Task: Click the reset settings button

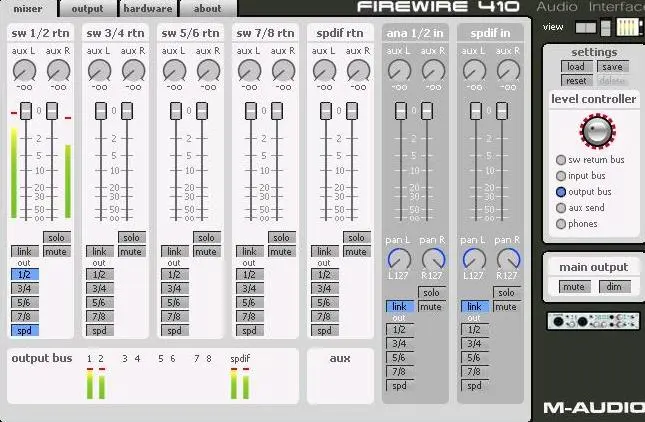Action: point(577,81)
